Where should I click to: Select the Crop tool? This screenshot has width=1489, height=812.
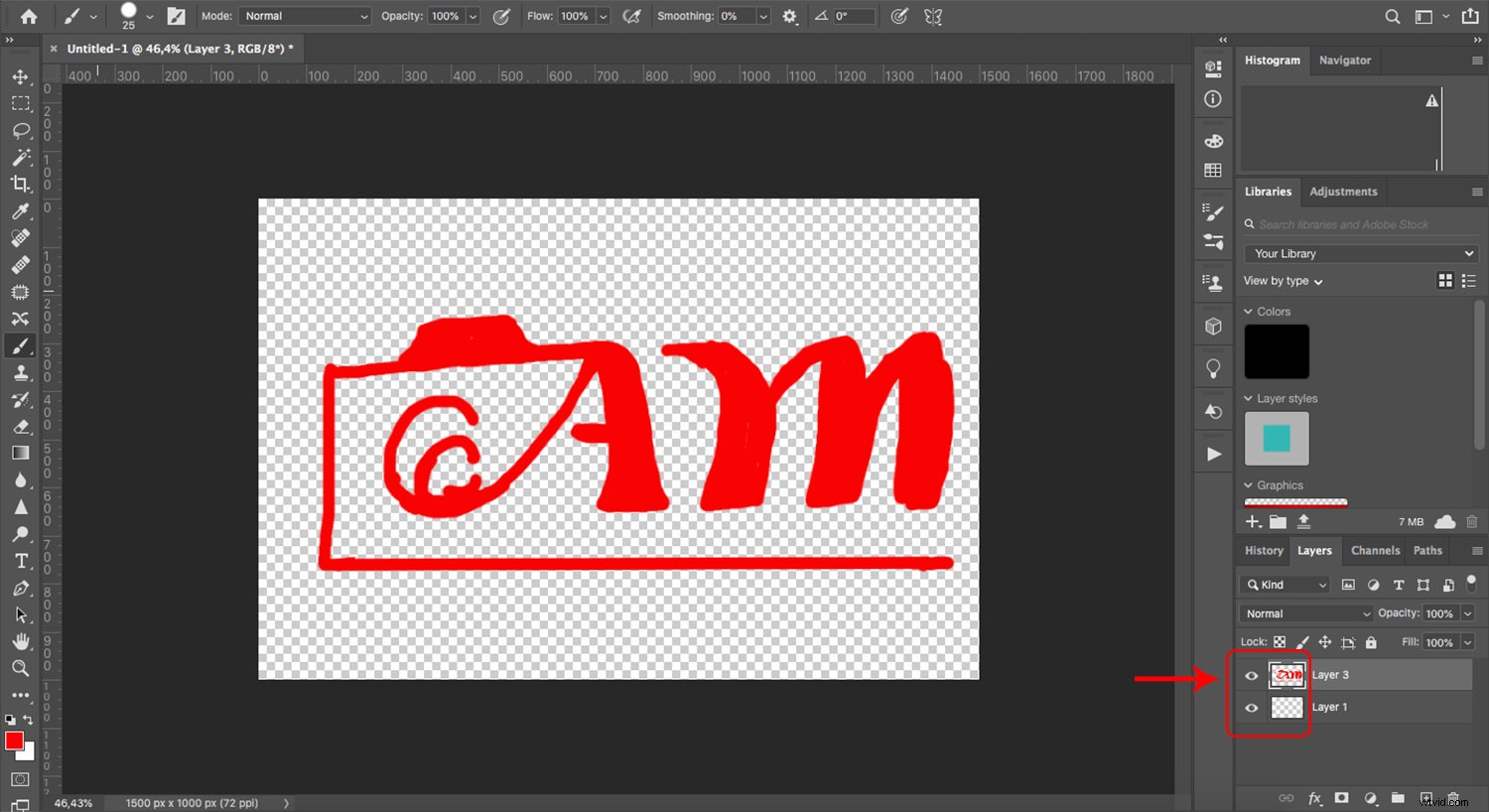(x=21, y=184)
